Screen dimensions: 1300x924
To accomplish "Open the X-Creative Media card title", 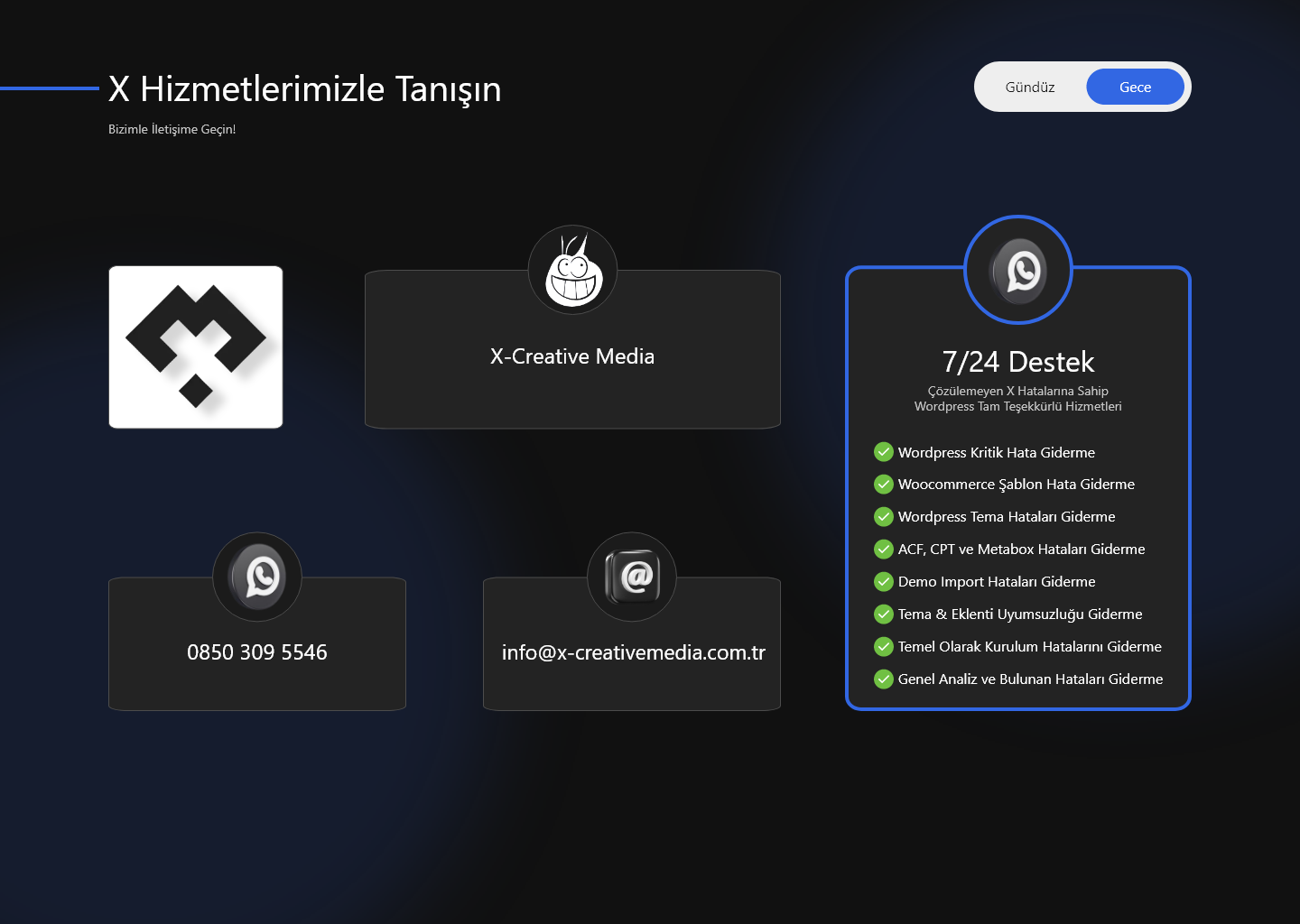I will [x=572, y=356].
